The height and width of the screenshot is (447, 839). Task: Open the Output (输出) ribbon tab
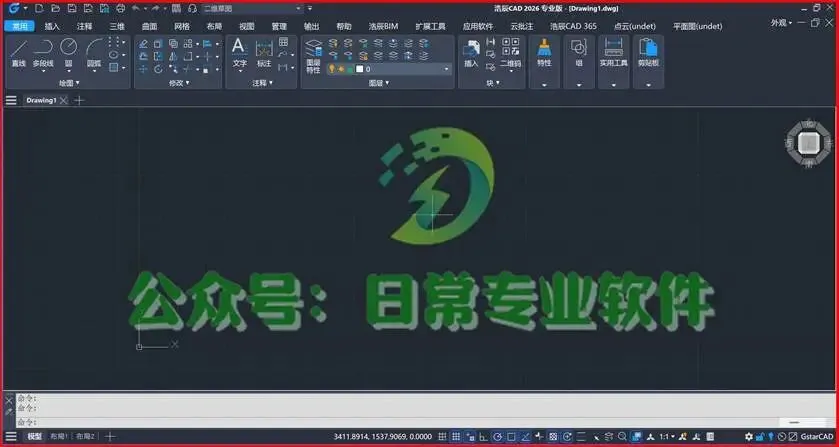[x=311, y=26]
